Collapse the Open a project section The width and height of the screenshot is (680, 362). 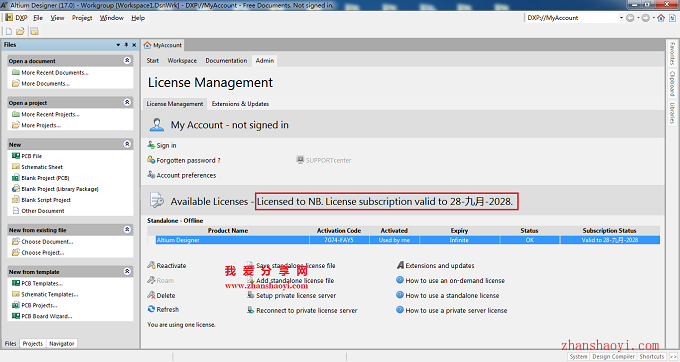[x=127, y=102]
